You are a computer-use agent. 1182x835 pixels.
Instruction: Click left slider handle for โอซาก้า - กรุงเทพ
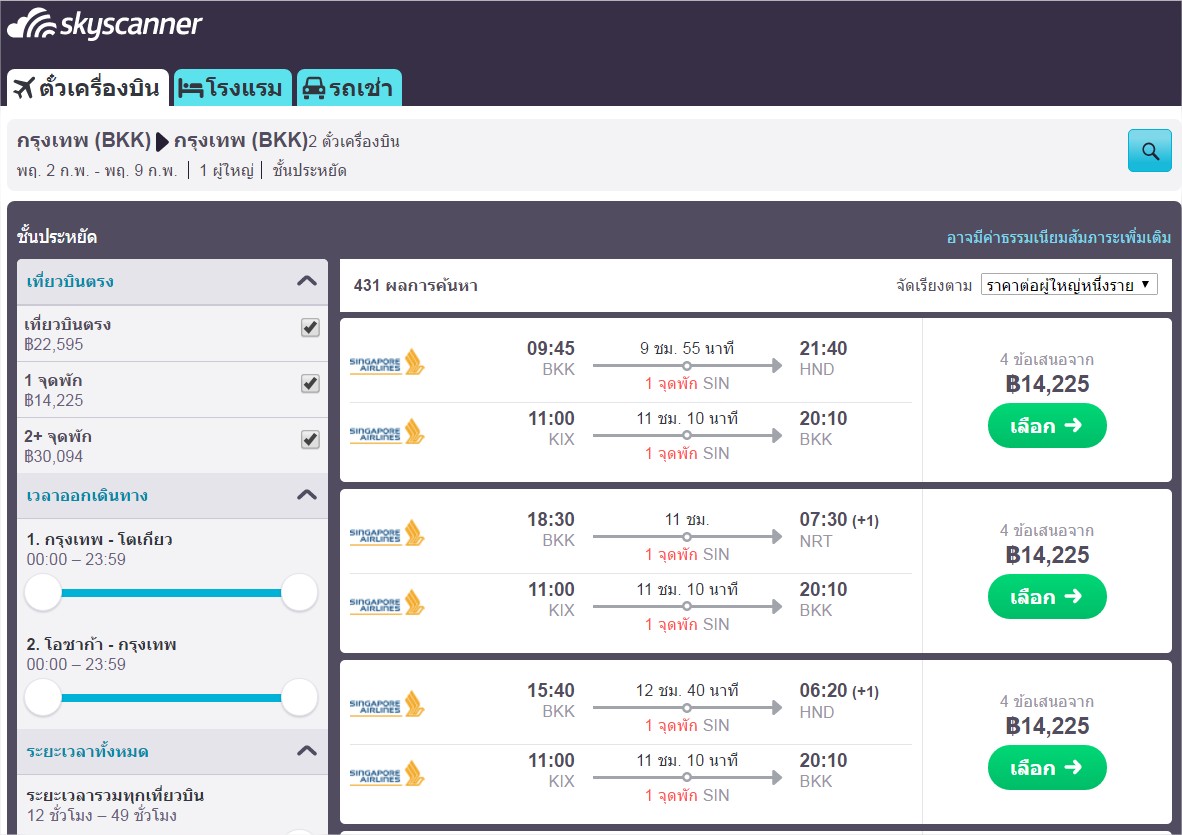click(x=43, y=697)
